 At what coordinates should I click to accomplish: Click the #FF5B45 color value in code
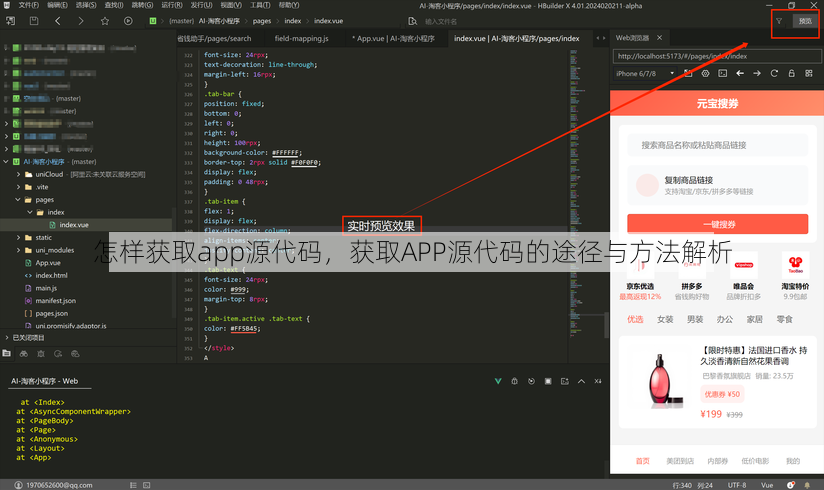244,329
